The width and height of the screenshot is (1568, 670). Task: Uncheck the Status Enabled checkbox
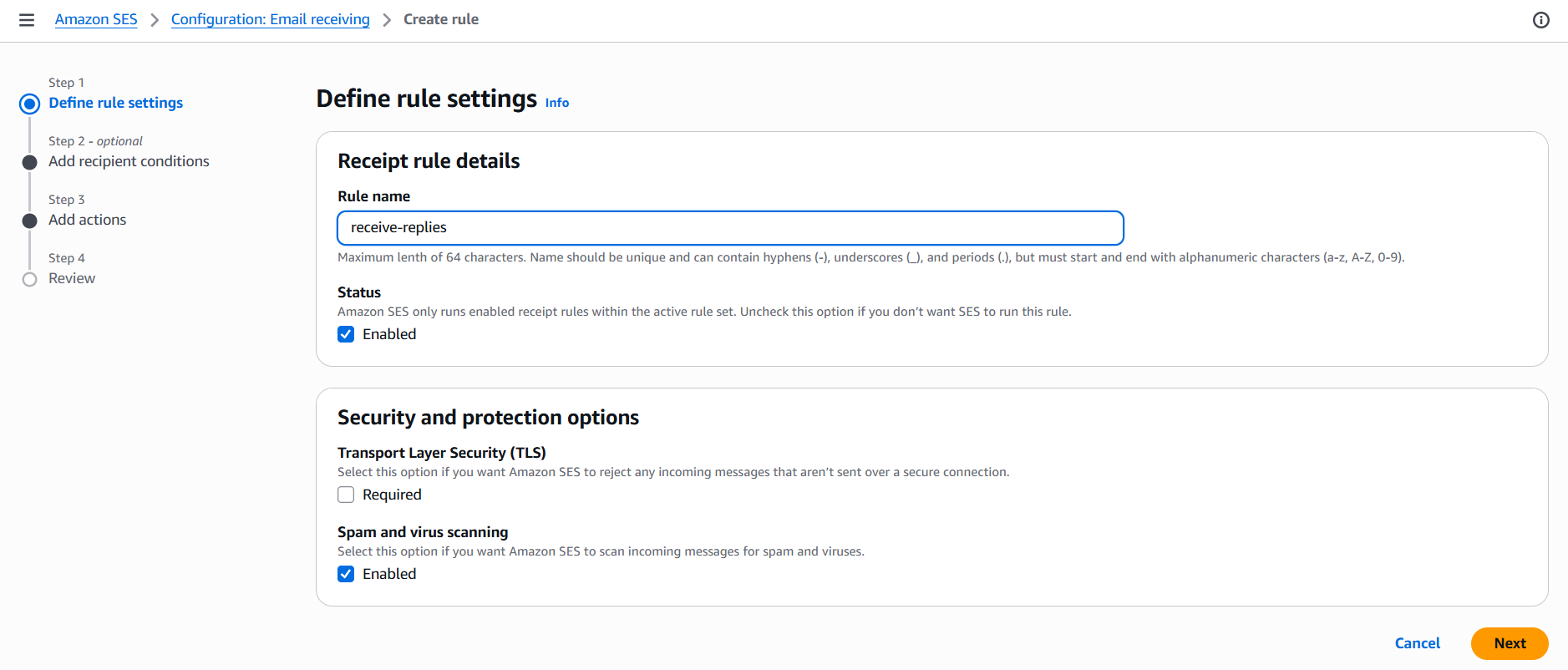click(x=346, y=334)
